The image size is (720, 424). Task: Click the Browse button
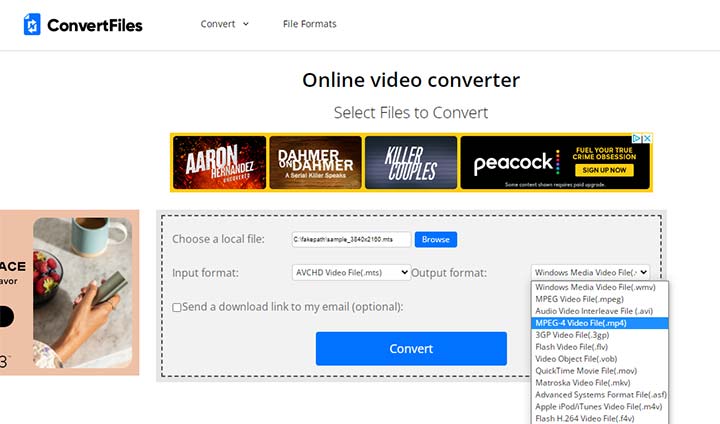[x=435, y=239]
